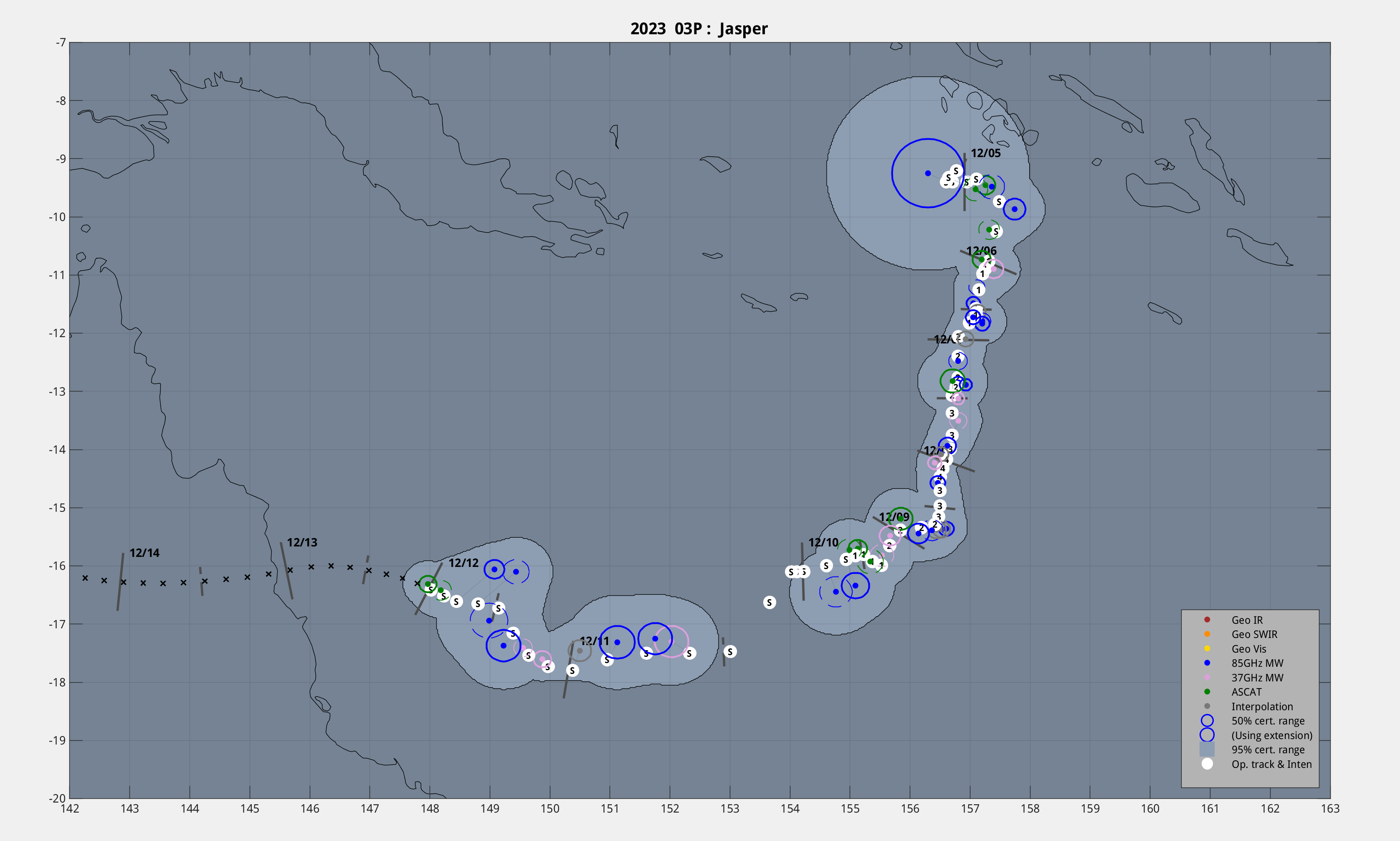1400x841 pixels.
Task: Click the Interpolation gray legend dot
Action: 1207,706
